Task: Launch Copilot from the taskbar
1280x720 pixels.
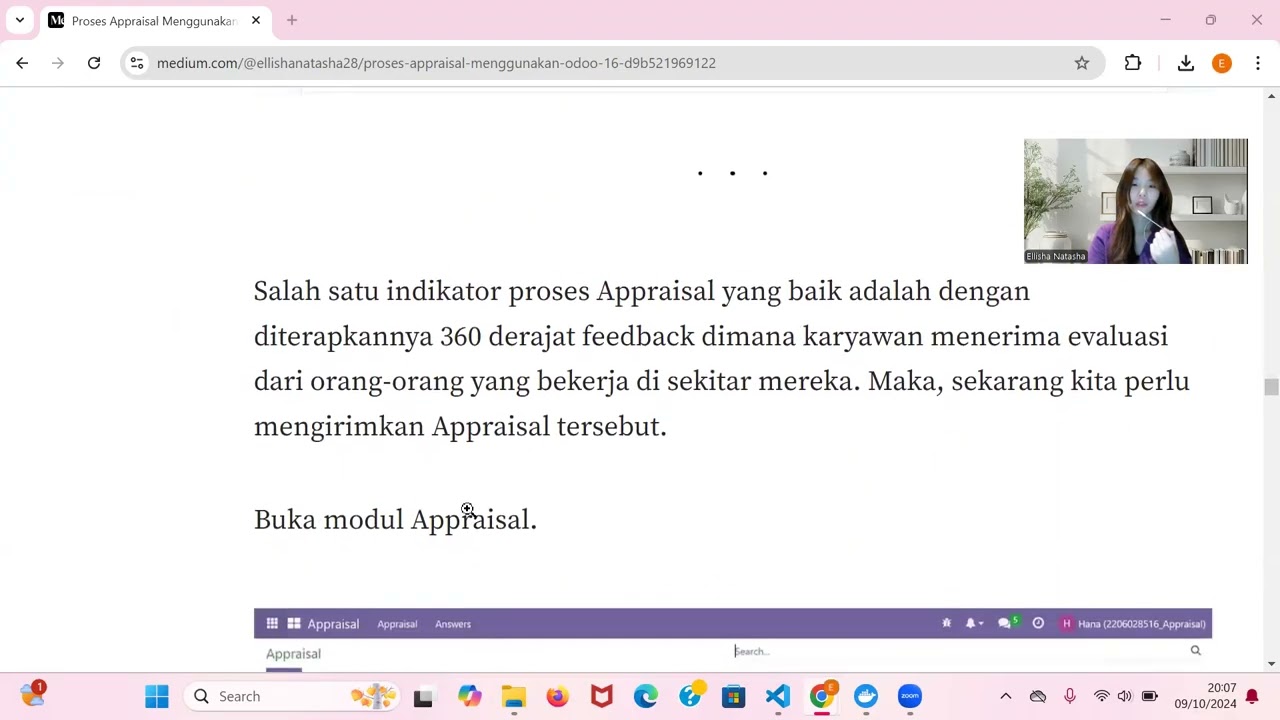Action: [469, 696]
